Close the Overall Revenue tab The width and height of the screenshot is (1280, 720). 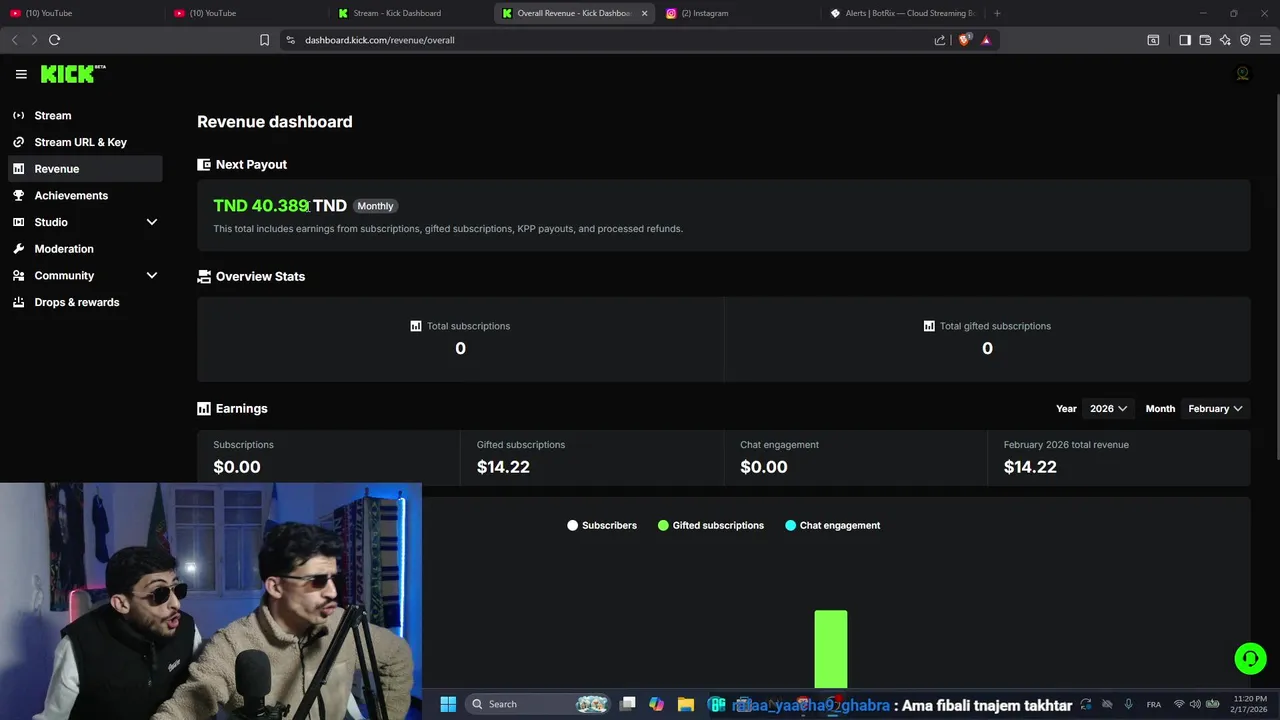click(644, 13)
